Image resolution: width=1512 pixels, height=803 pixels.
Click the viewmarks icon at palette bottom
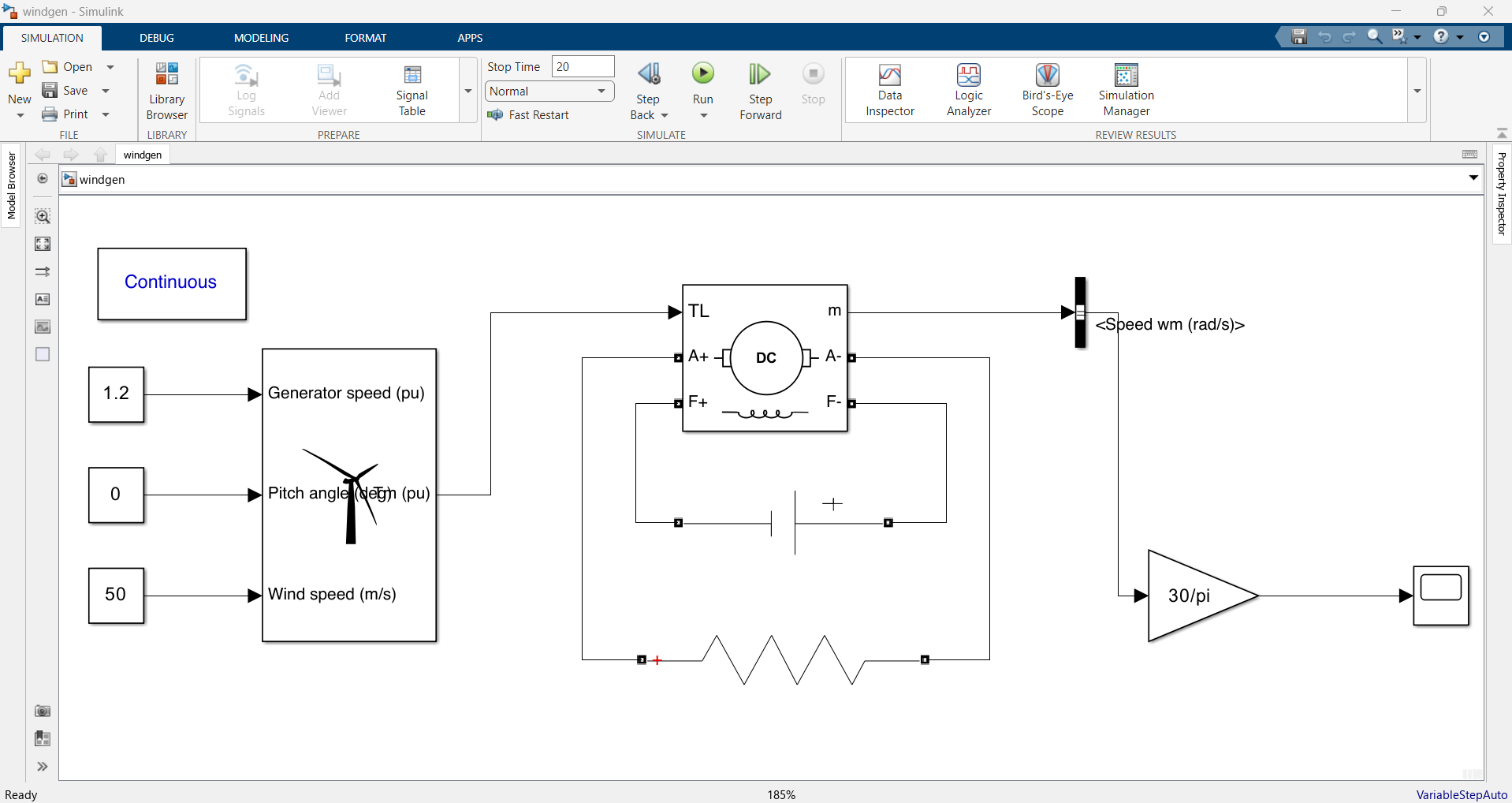pyautogui.click(x=43, y=738)
